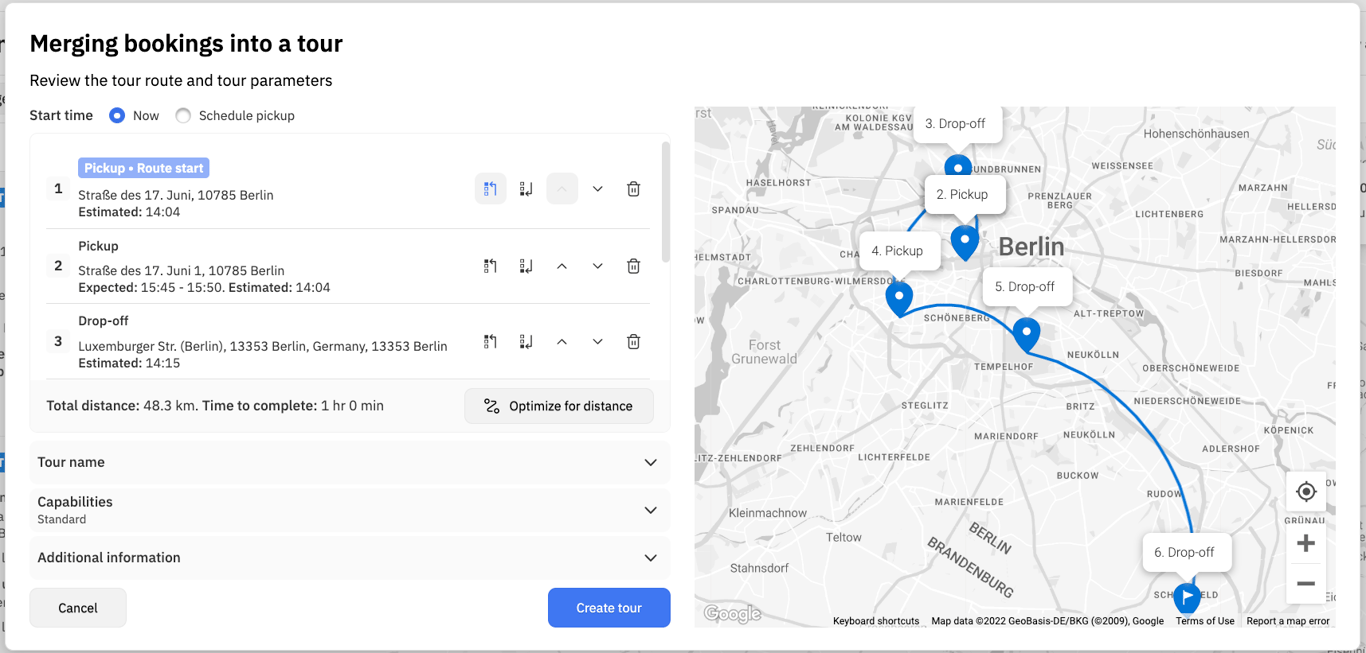The height and width of the screenshot is (653, 1366).
Task: Click the 6. Drop-off map label
Action: tap(1186, 552)
